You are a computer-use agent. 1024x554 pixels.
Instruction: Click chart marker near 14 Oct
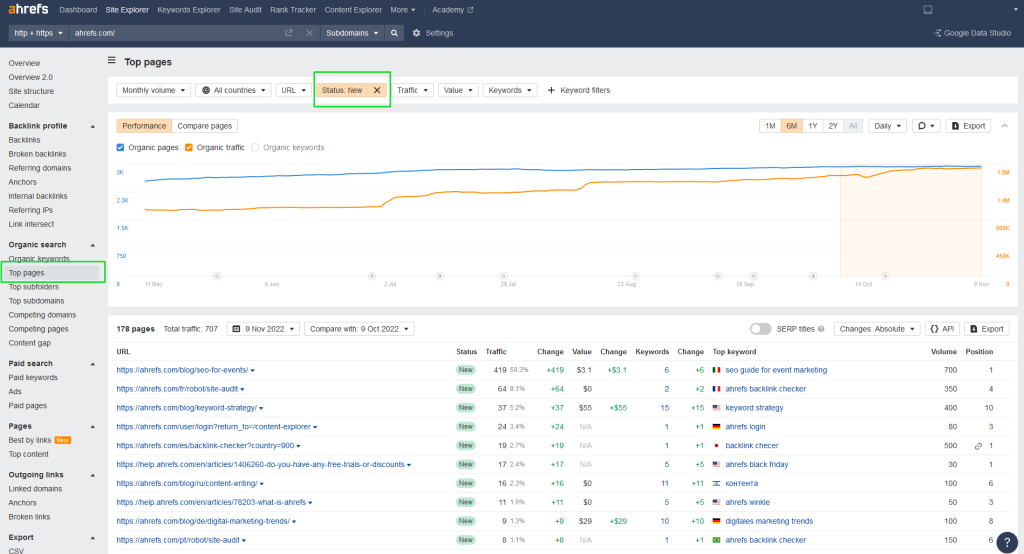(885, 276)
